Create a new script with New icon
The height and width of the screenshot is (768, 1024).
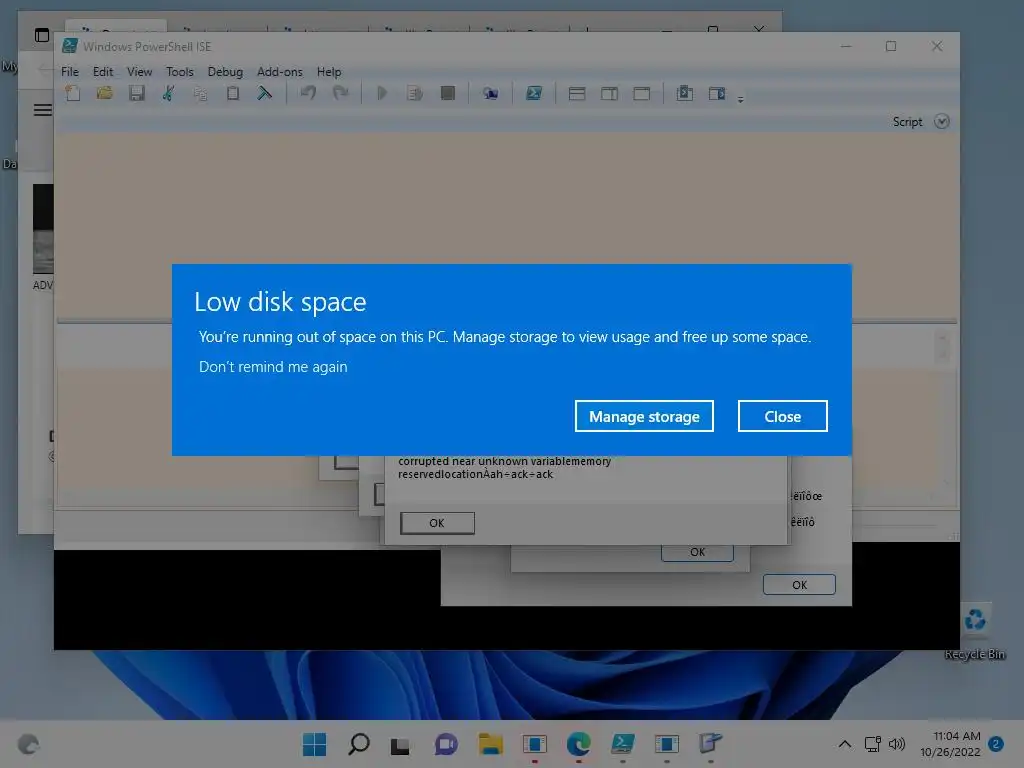pyautogui.click(x=73, y=93)
